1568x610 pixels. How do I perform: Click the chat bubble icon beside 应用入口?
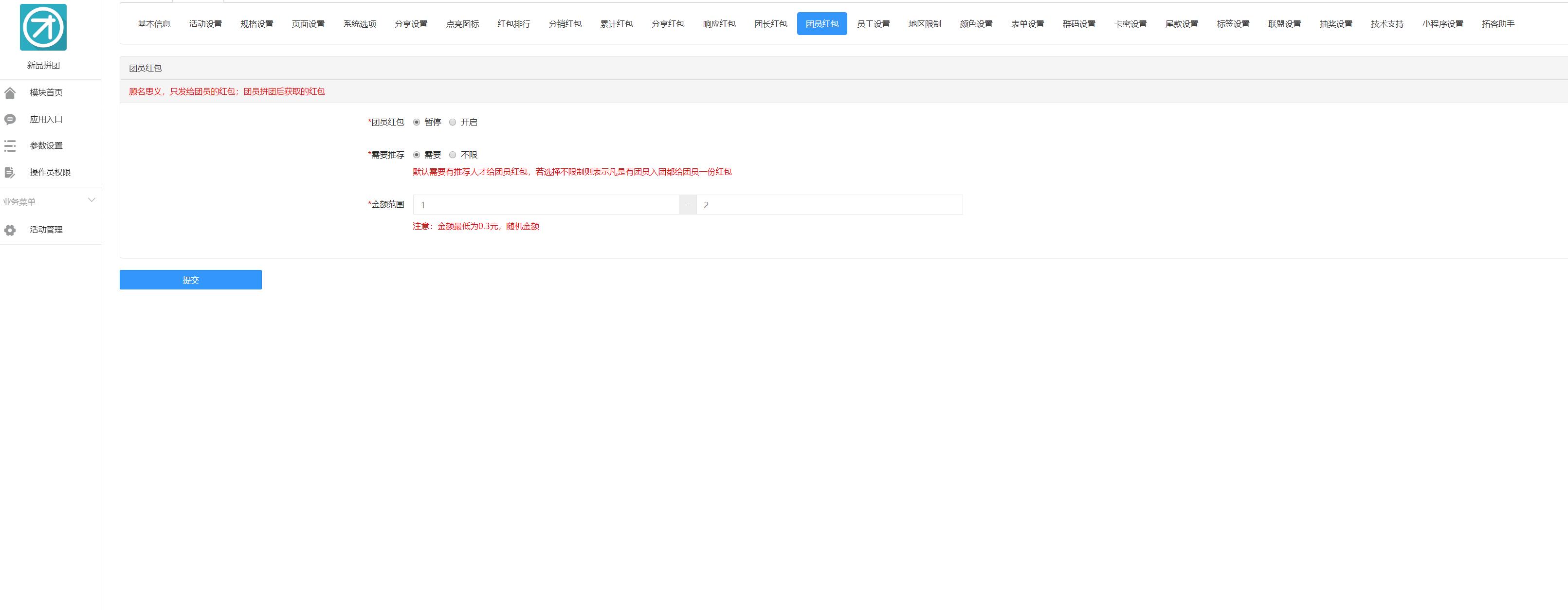[10, 119]
